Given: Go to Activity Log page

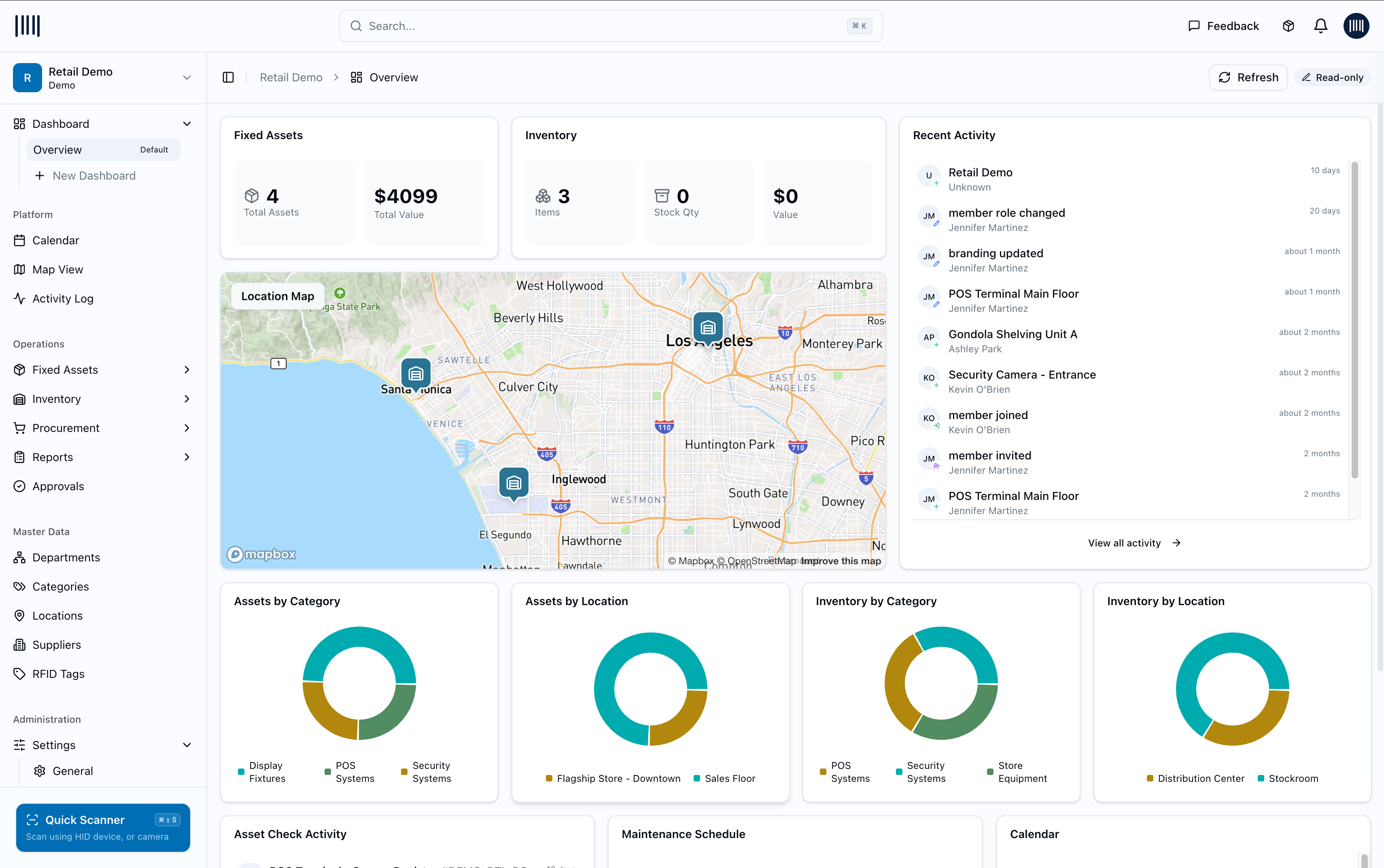Looking at the screenshot, I should click(x=63, y=299).
